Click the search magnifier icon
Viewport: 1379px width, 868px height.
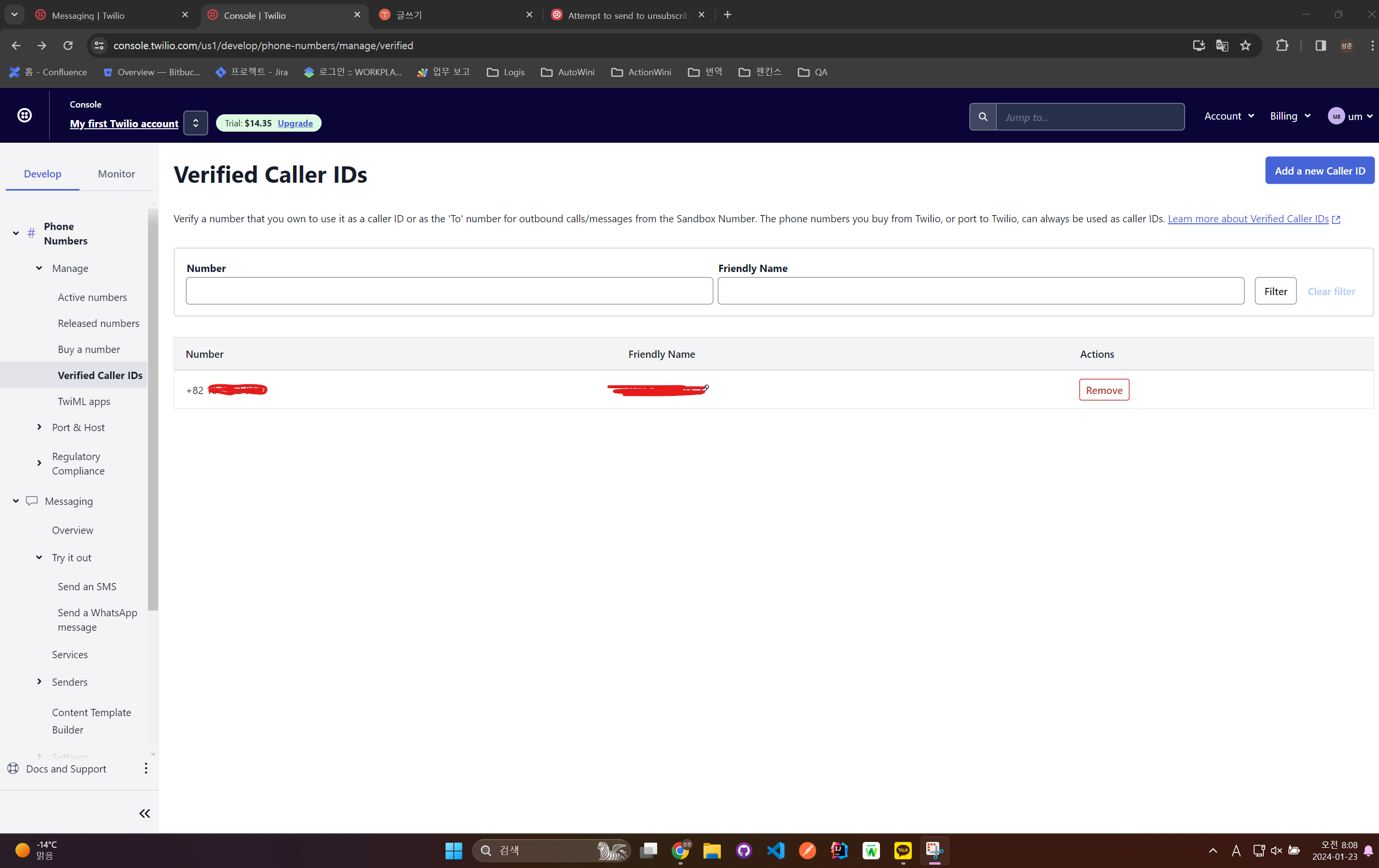pos(982,117)
